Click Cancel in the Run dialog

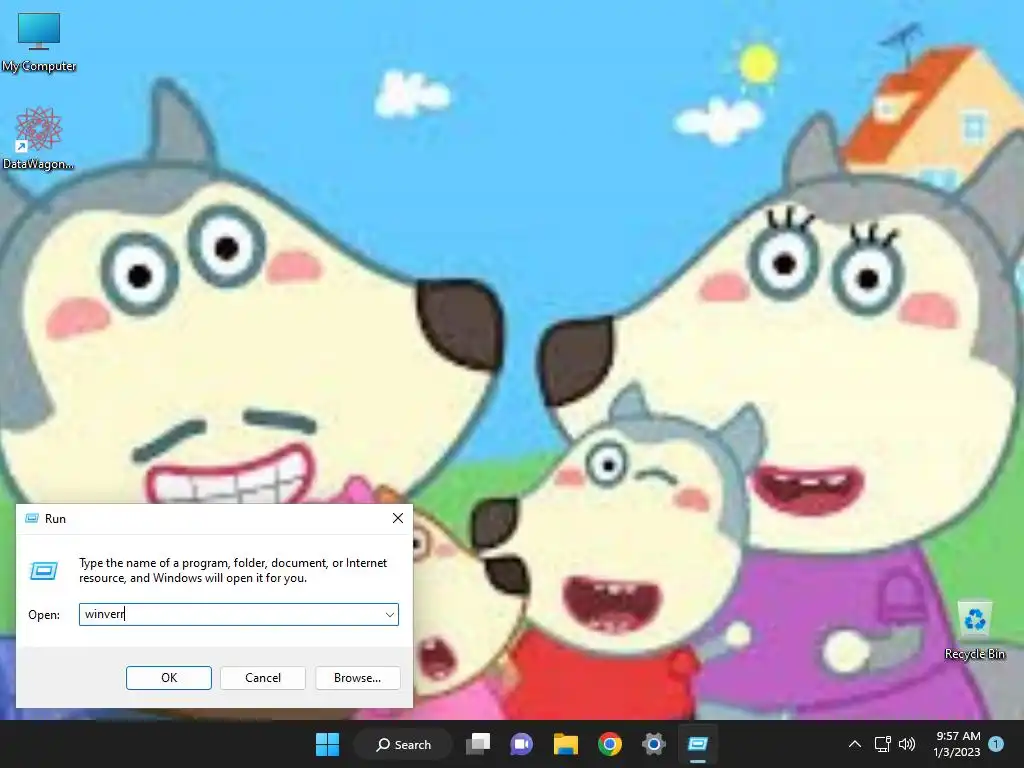tap(263, 678)
